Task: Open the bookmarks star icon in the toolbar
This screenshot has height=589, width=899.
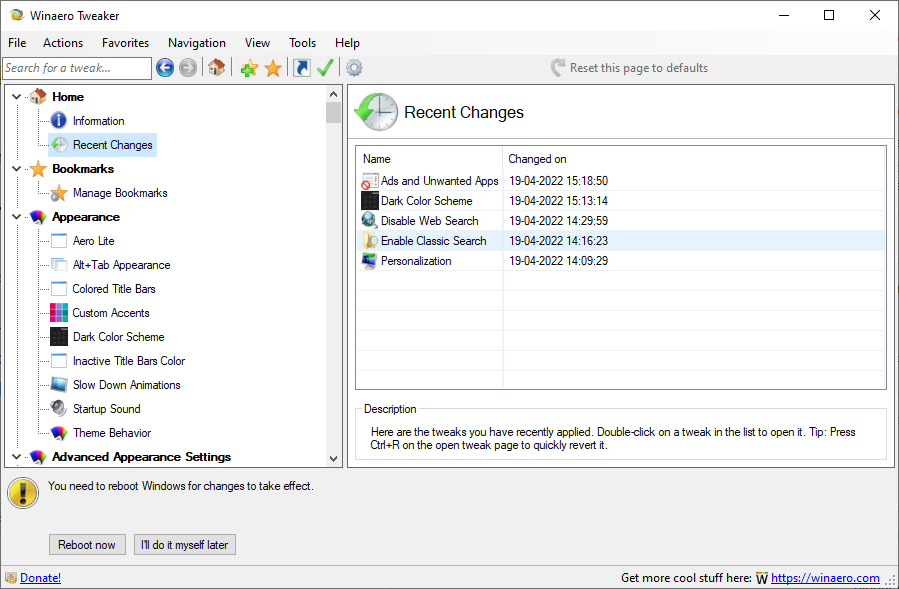Action: click(273, 68)
